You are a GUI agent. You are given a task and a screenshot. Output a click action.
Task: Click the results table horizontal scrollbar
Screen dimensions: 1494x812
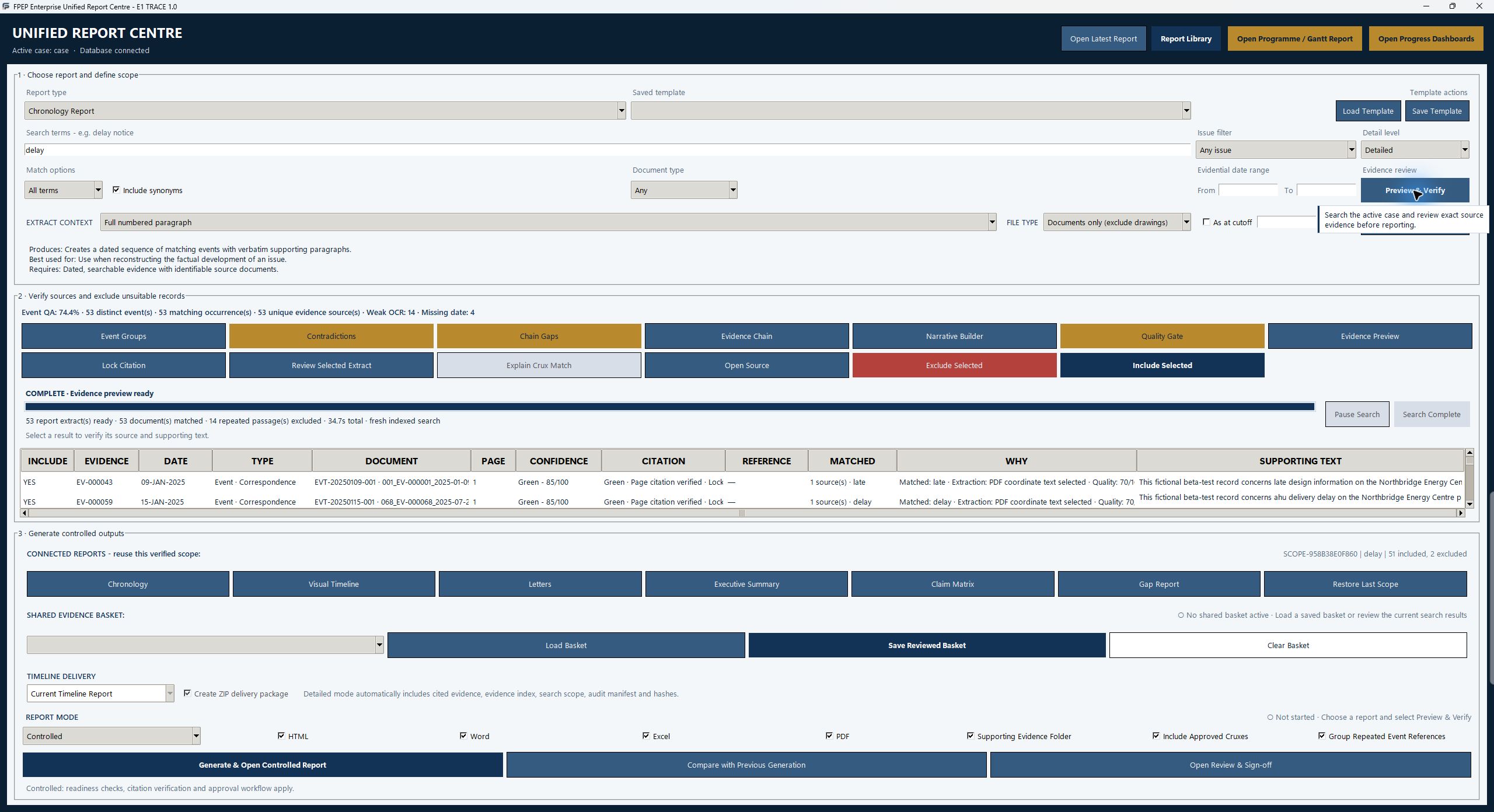[742, 513]
